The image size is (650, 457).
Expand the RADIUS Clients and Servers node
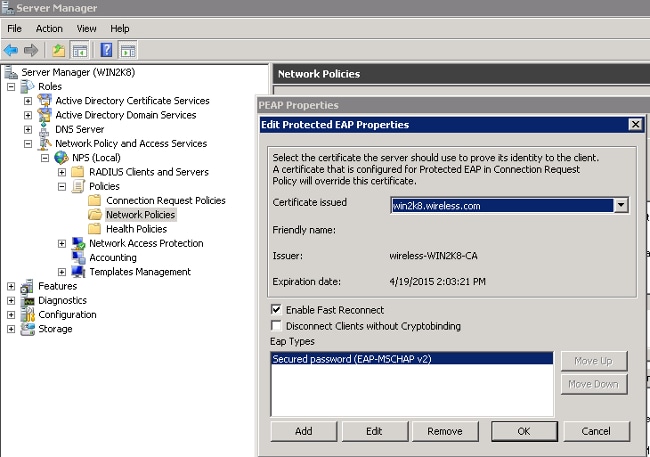(x=62, y=172)
